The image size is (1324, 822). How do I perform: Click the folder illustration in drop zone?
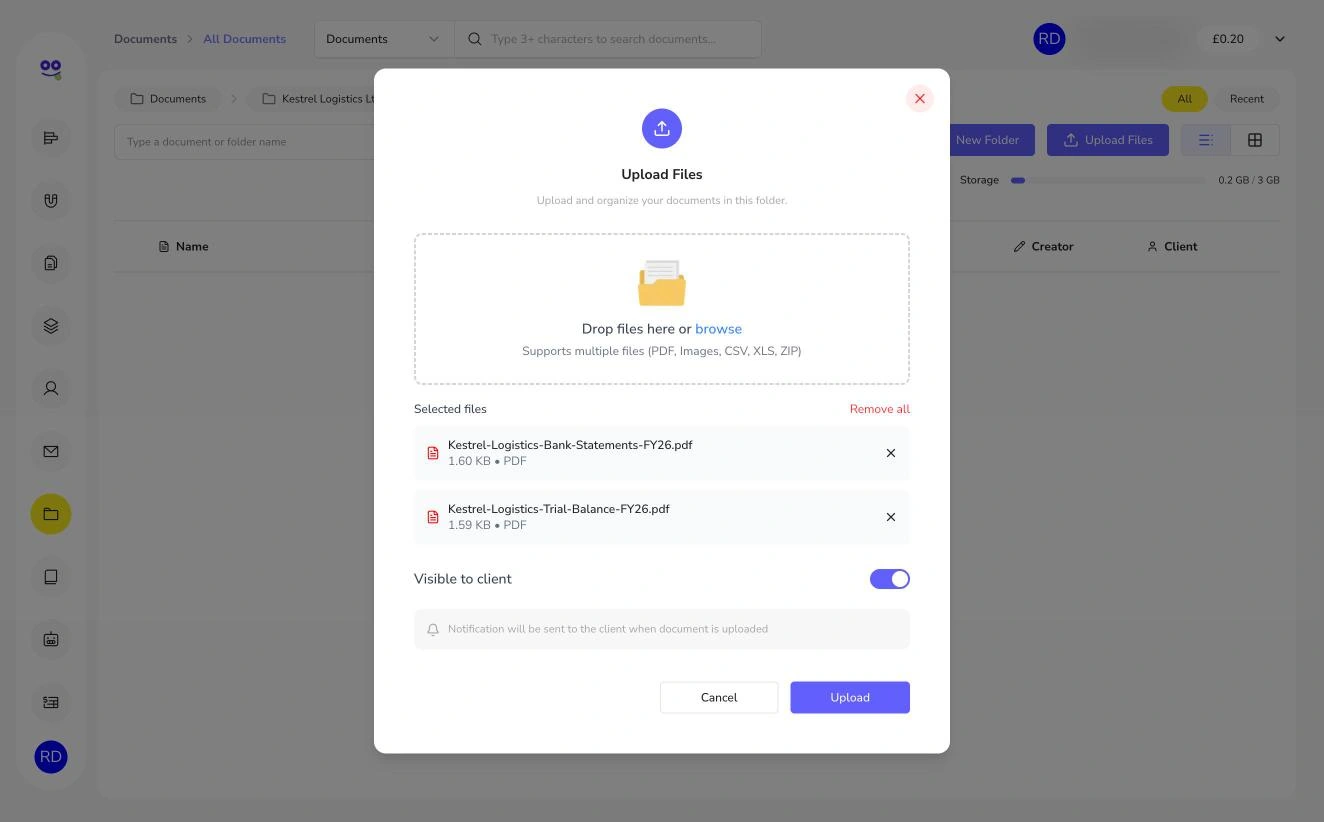pos(662,283)
